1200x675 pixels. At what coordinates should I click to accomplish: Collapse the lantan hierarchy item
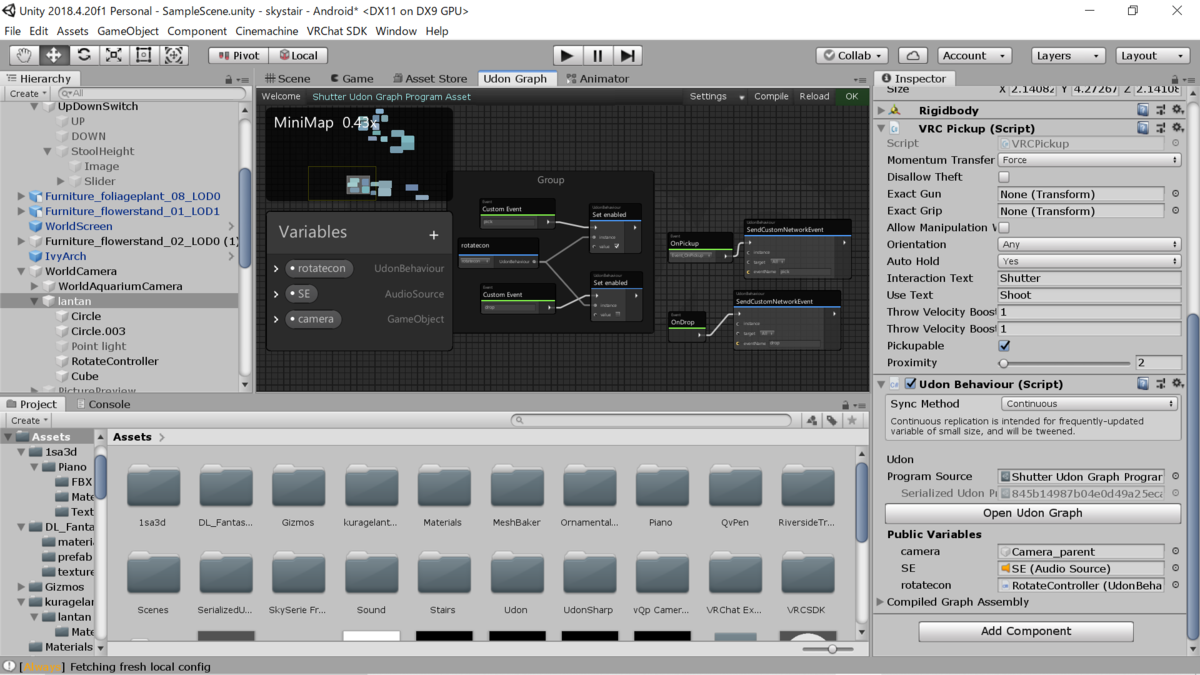tap(35, 301)
